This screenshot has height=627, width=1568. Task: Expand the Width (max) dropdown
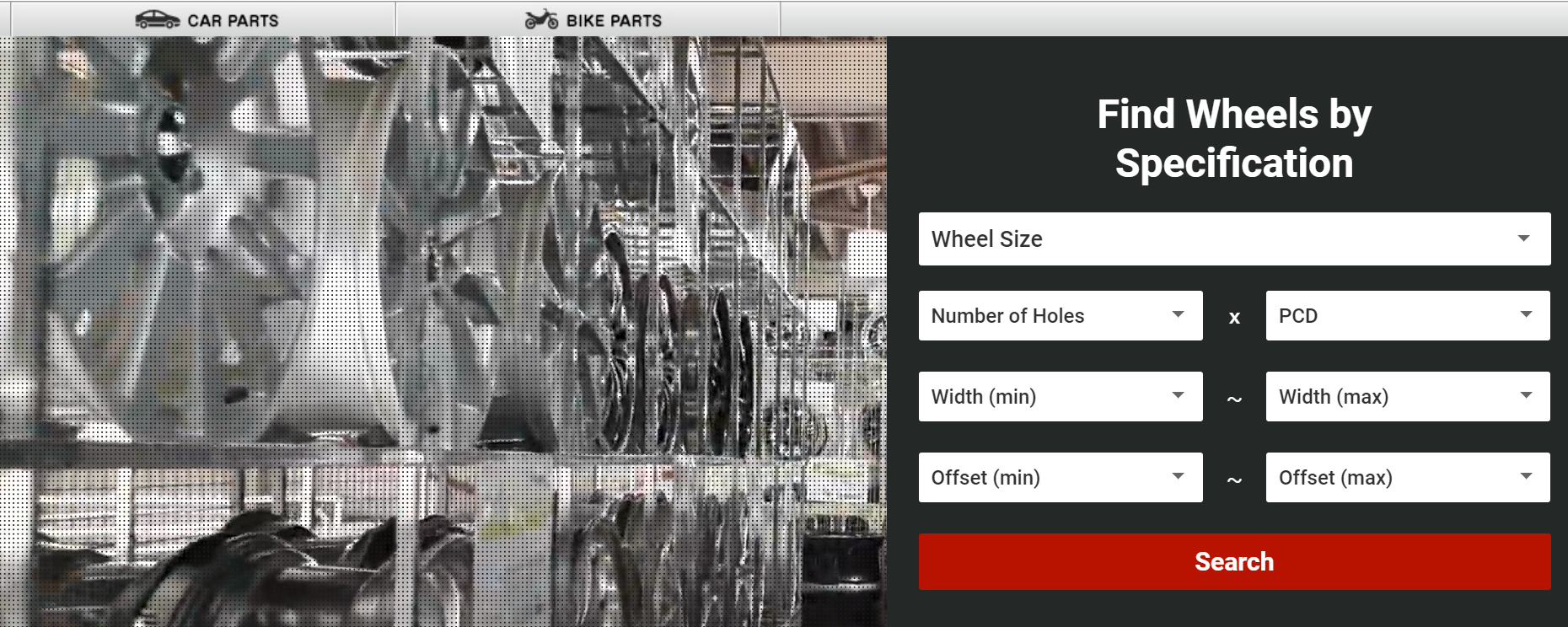click(x=1408, y=396)
